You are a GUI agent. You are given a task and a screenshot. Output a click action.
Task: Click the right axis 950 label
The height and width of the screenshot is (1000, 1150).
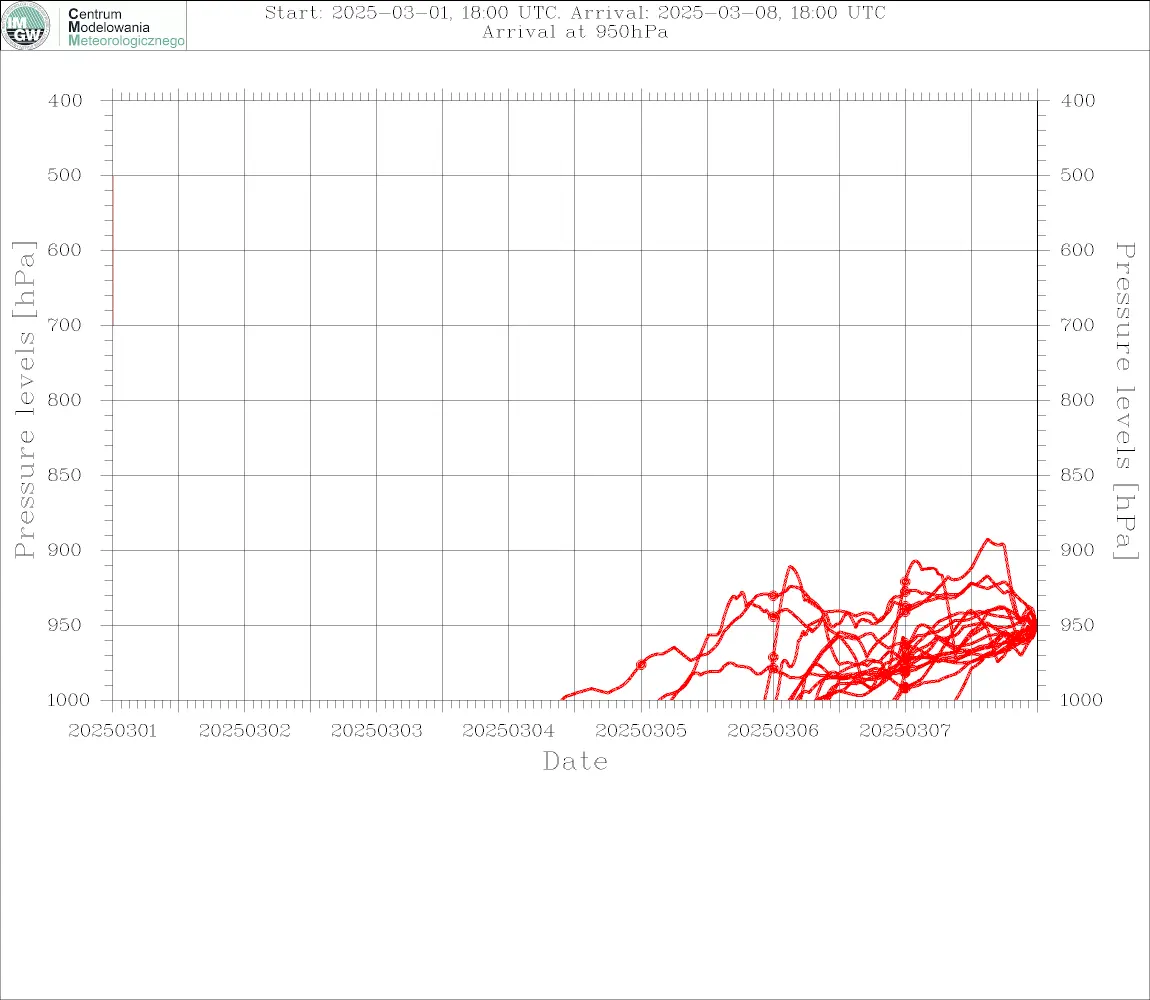pos(1077,625)
